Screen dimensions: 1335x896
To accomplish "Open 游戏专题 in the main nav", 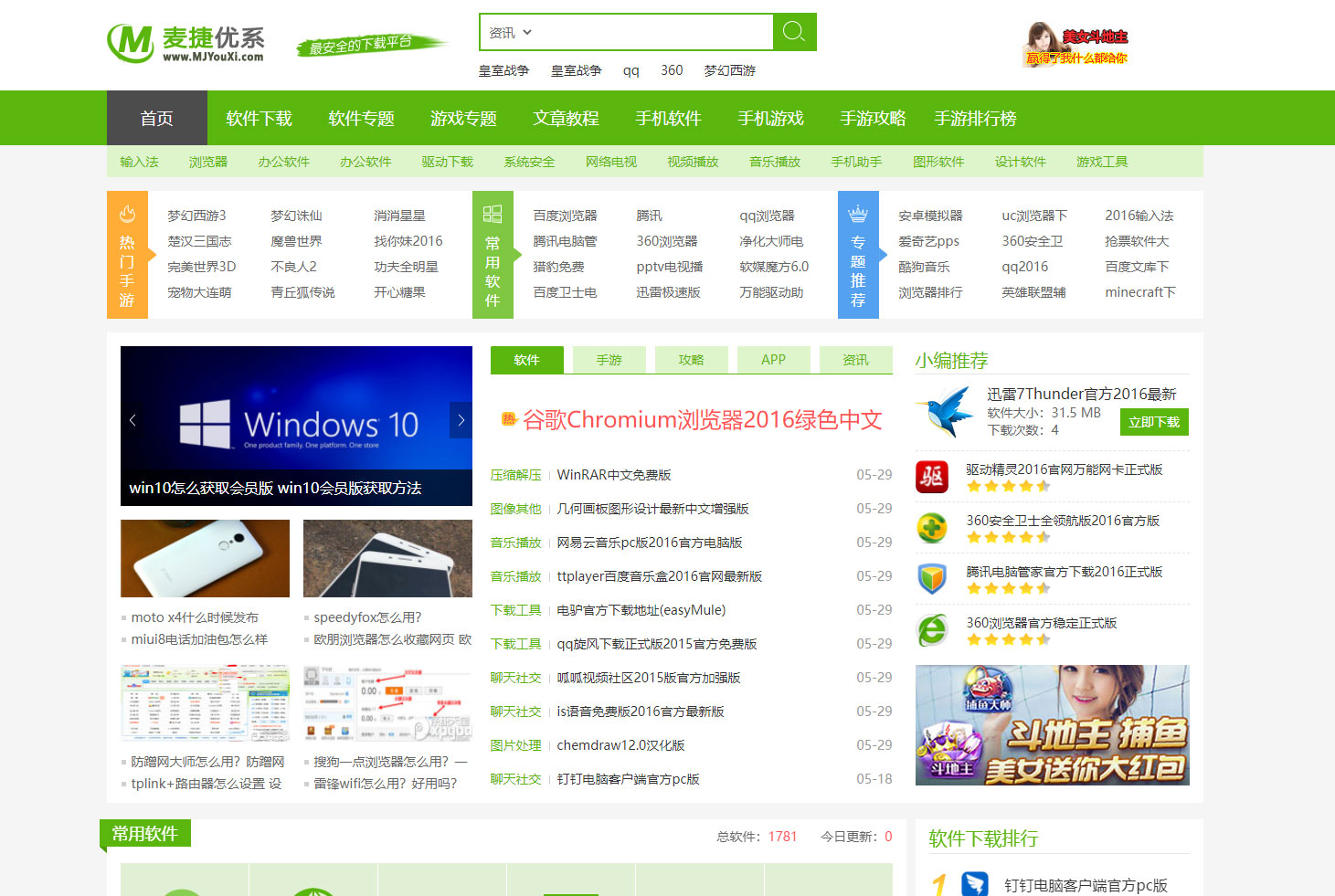I will [464, 118].
